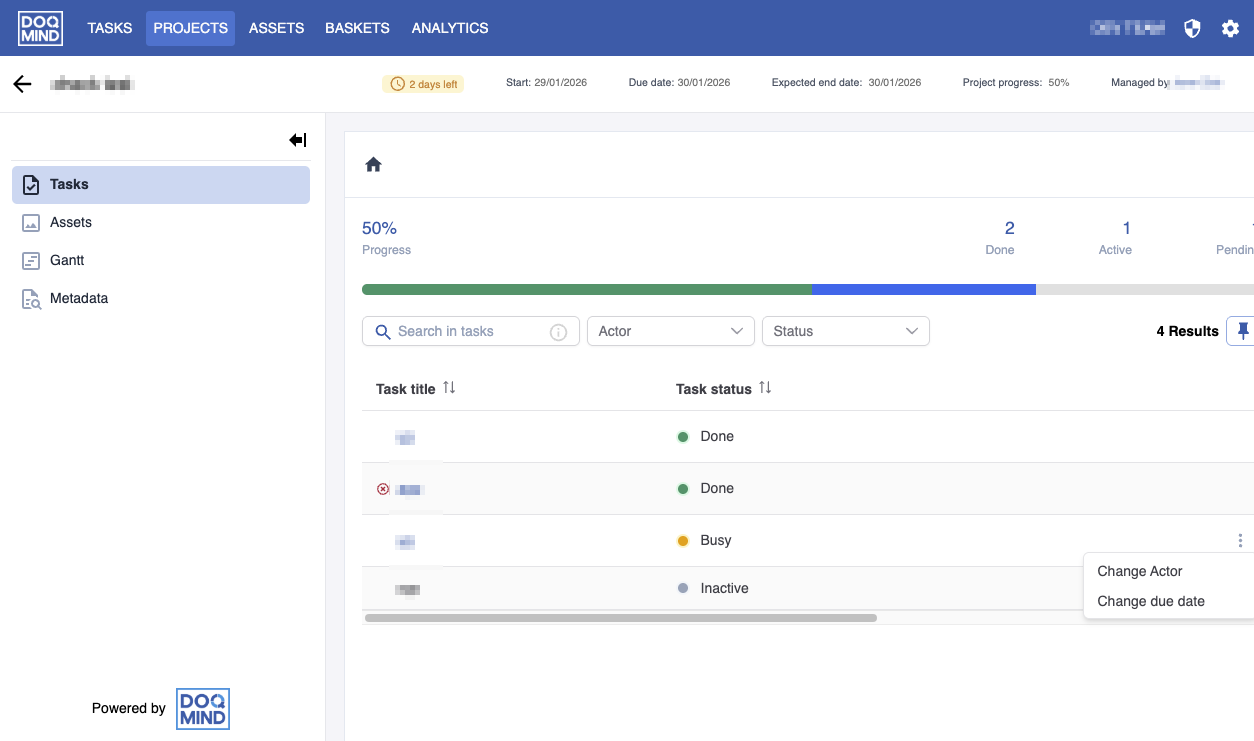
Task: Choose Change due date option
Action: point(1150,601)
